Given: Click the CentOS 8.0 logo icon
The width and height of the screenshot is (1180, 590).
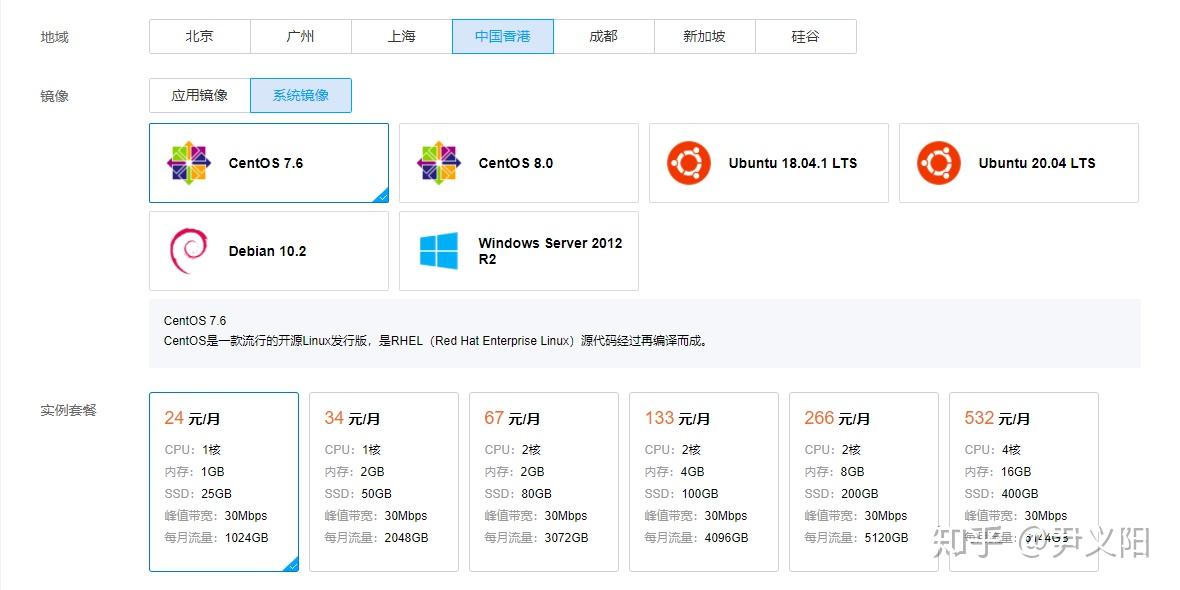Looking at the screenshot, I should click(x=439, y=163).
